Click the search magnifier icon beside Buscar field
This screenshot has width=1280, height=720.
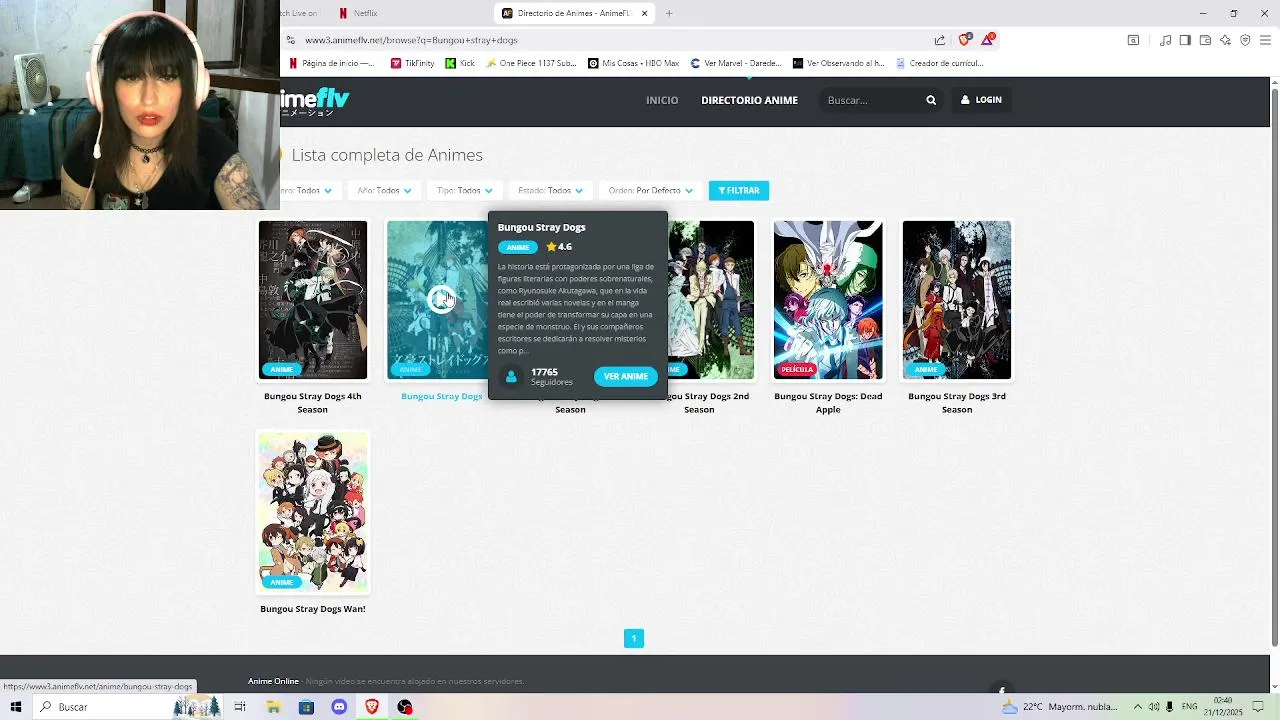coord(931,100)
